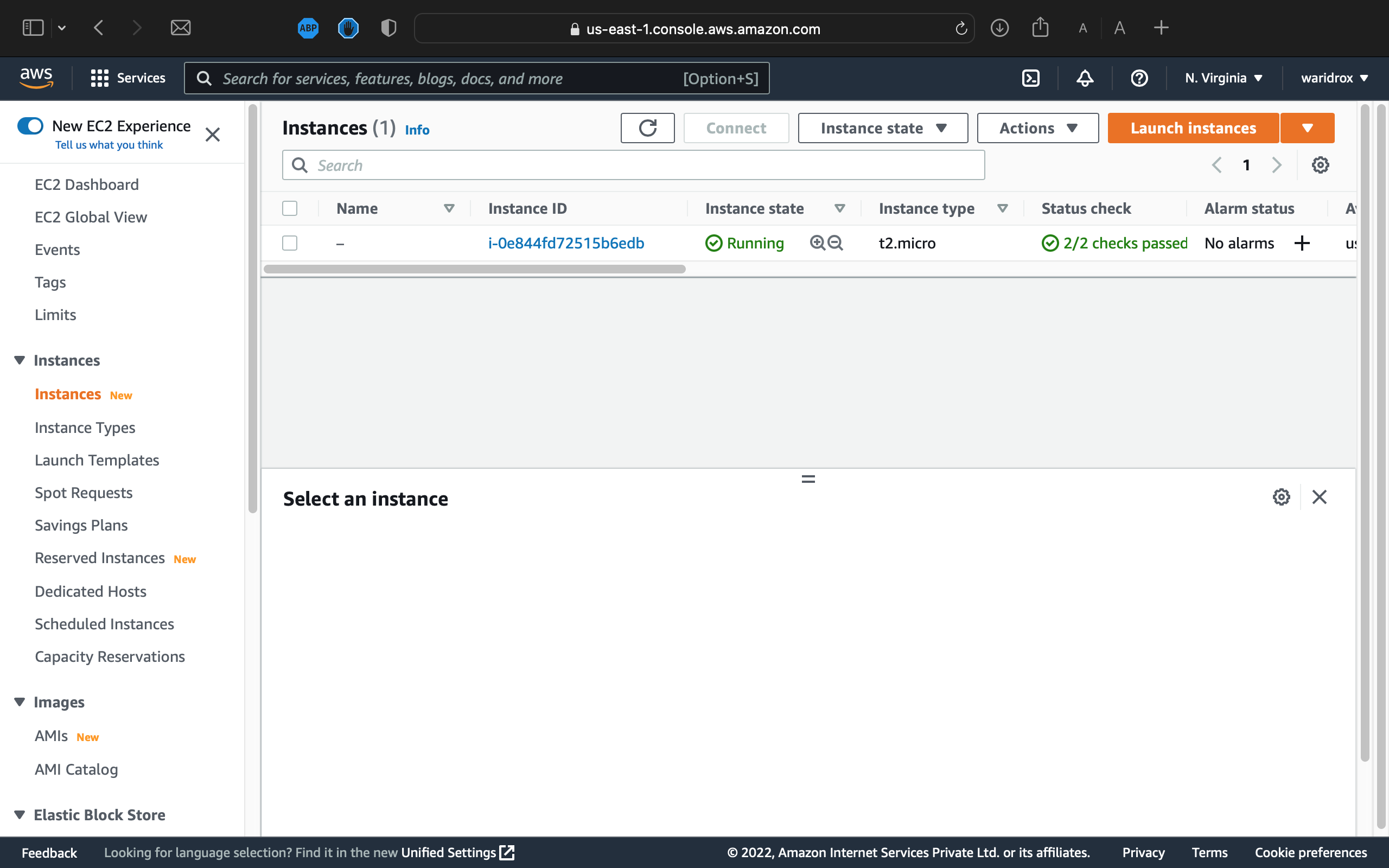1389x868 pixels.
Task: Open the Services menu
Action: (128, 78)
